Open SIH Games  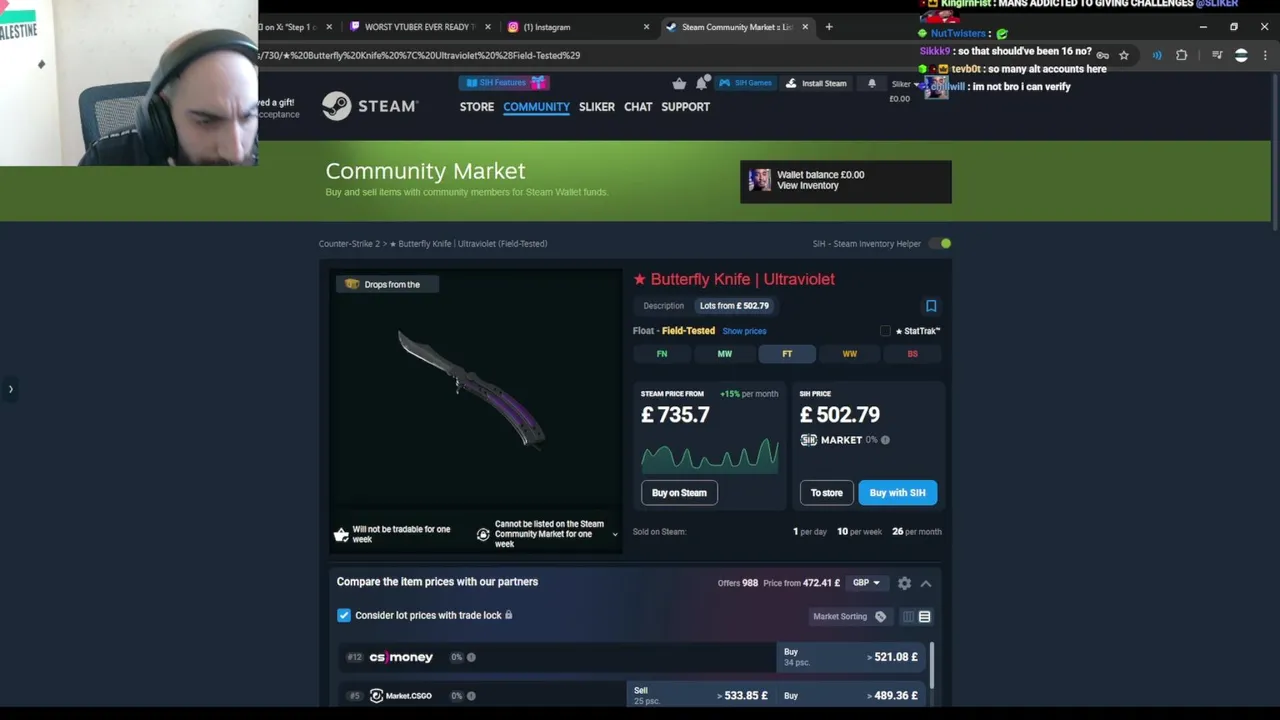[x=745, y=83]
